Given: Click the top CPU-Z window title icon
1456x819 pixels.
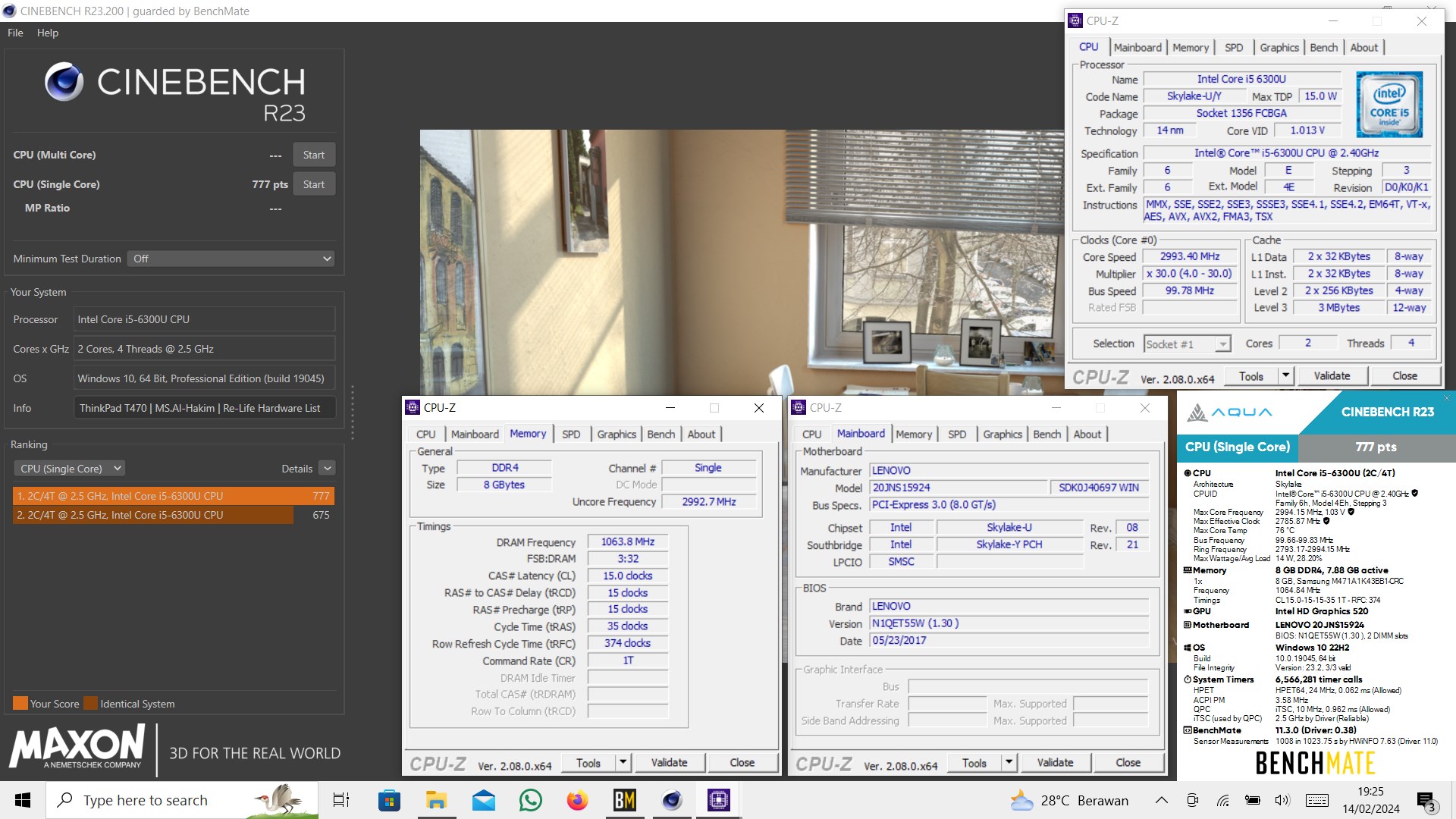Looking at the screenshot, I should [x=1075, y=20].
